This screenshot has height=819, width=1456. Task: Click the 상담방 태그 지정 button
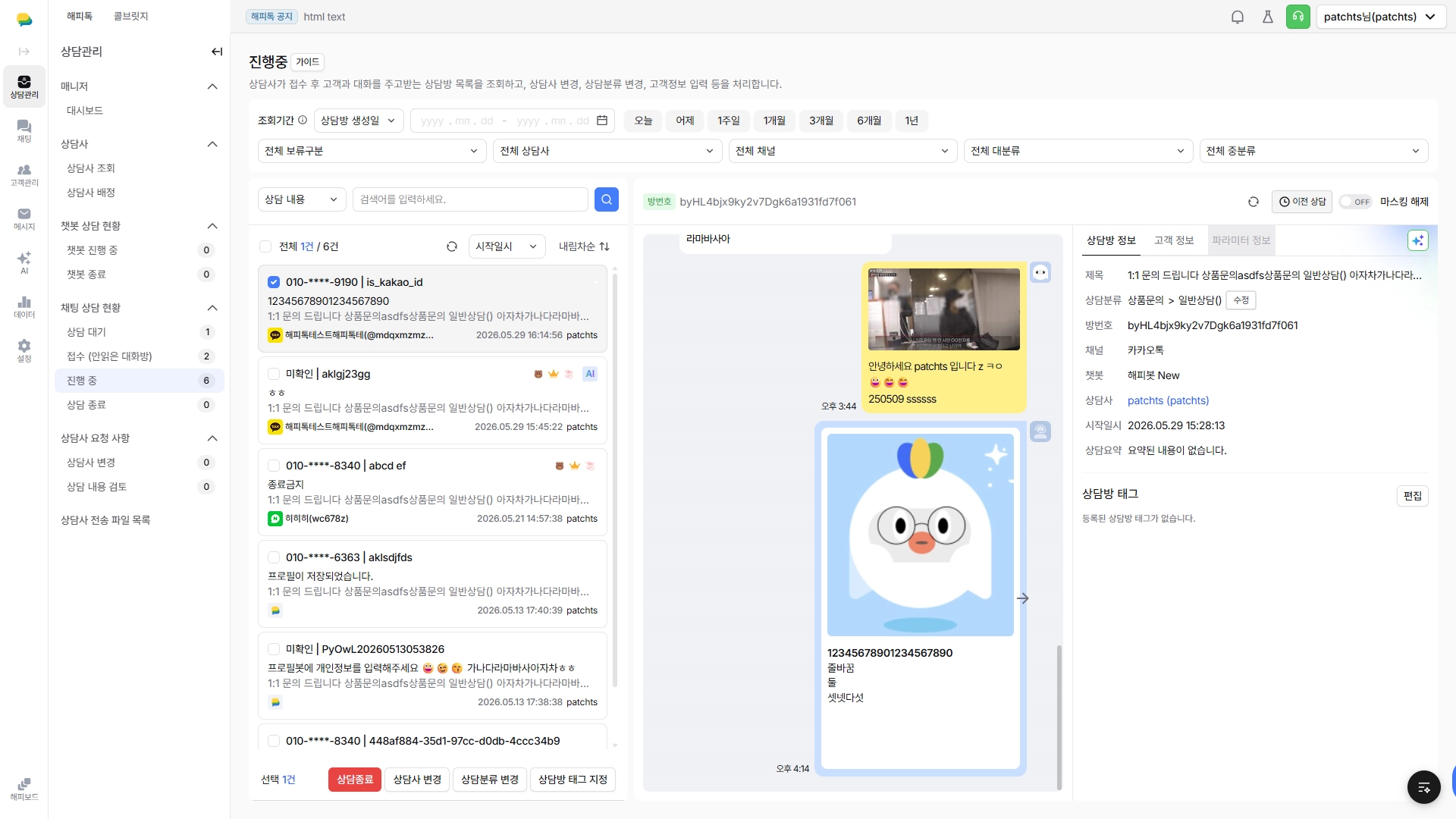573,780
